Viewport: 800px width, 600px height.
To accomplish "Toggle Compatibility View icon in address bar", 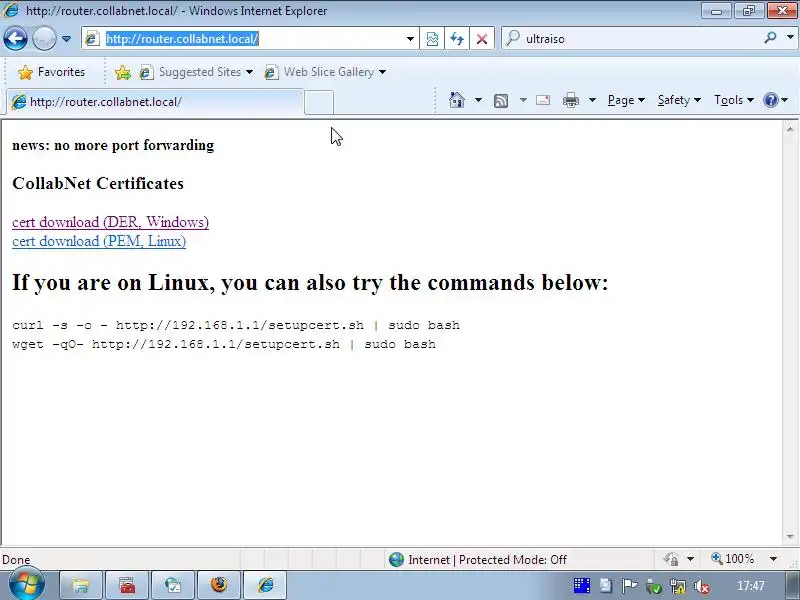I will [432, 39].
